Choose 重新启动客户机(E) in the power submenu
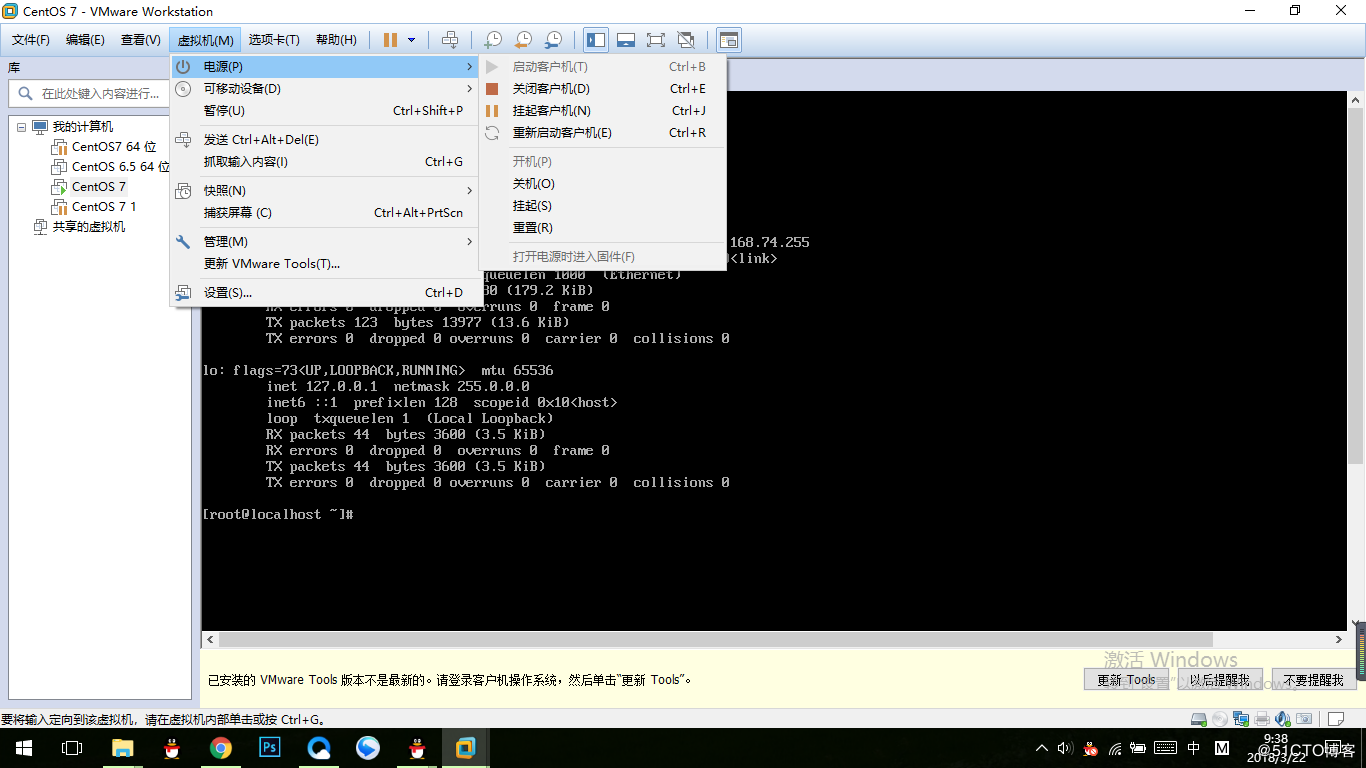Viewport: 1366px width, 768px height. pos(603,133)
